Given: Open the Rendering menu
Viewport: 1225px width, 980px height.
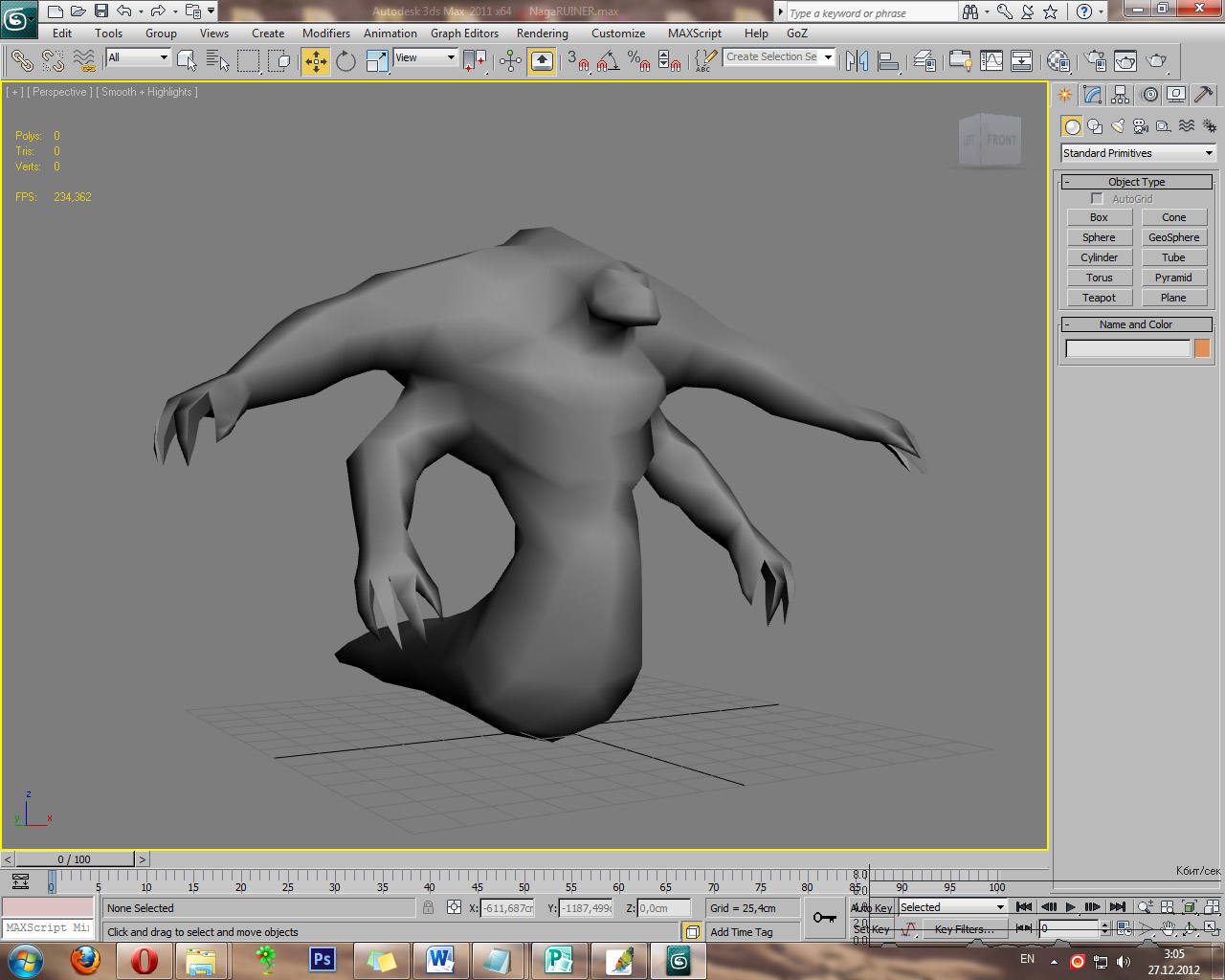Looking at the screenshot, I should click(x=542, y=33).
